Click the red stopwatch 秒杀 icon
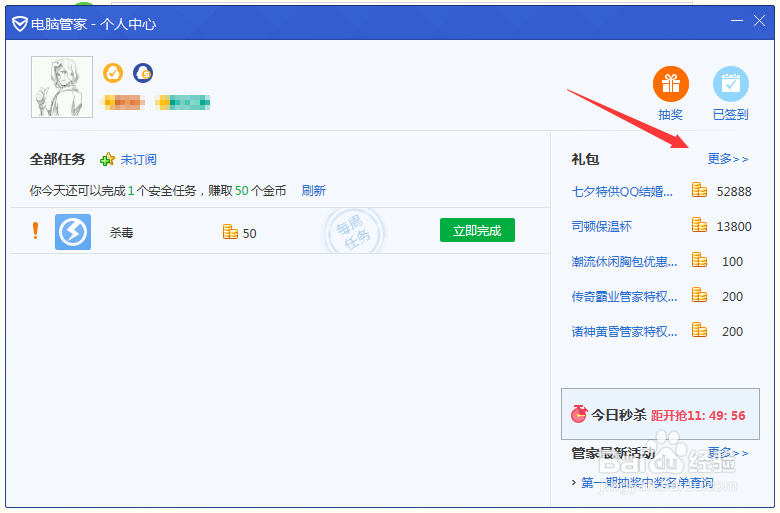The image size is (780, 513). point(579,414)
